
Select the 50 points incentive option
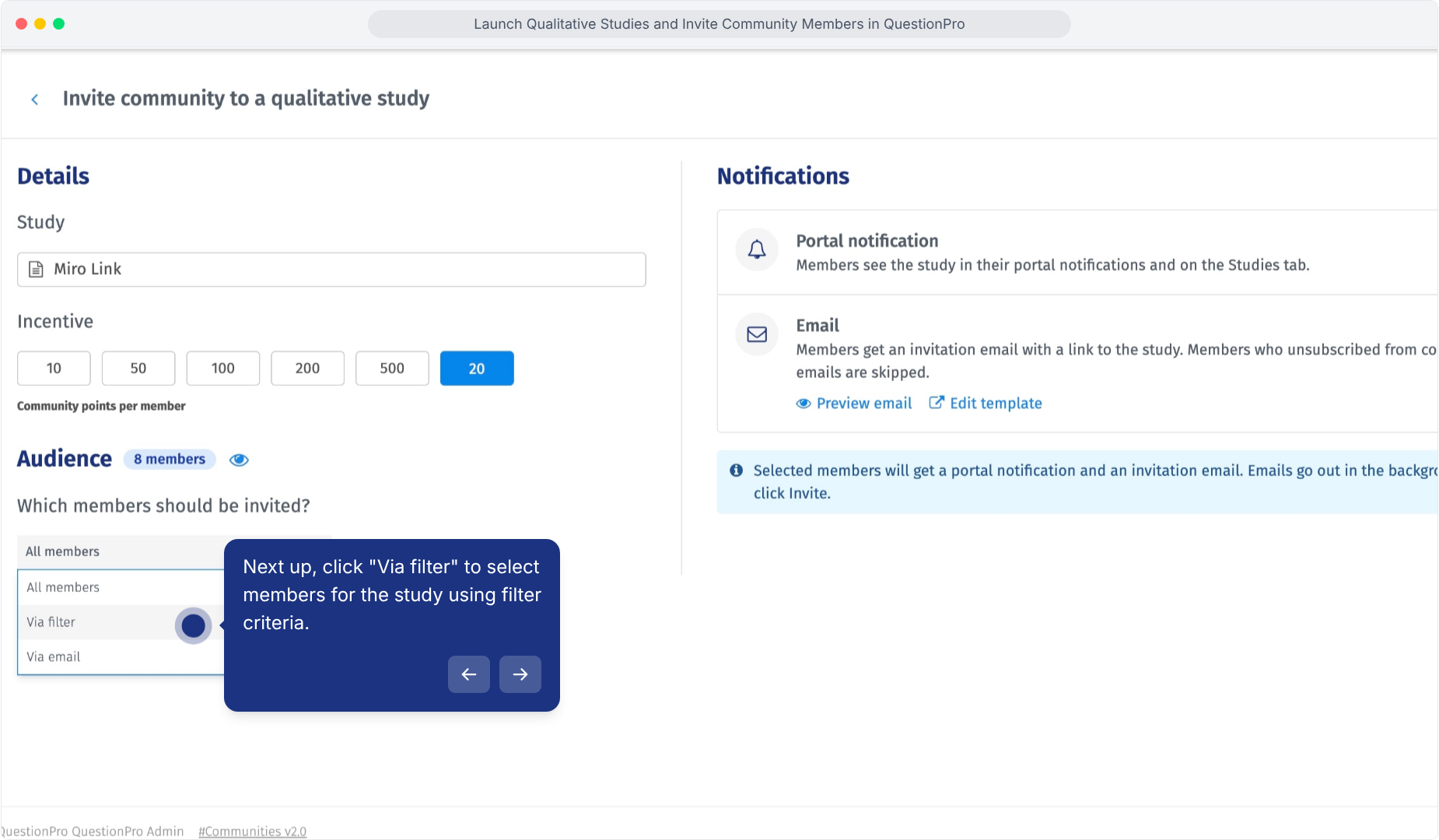click(x=138, y=368)
